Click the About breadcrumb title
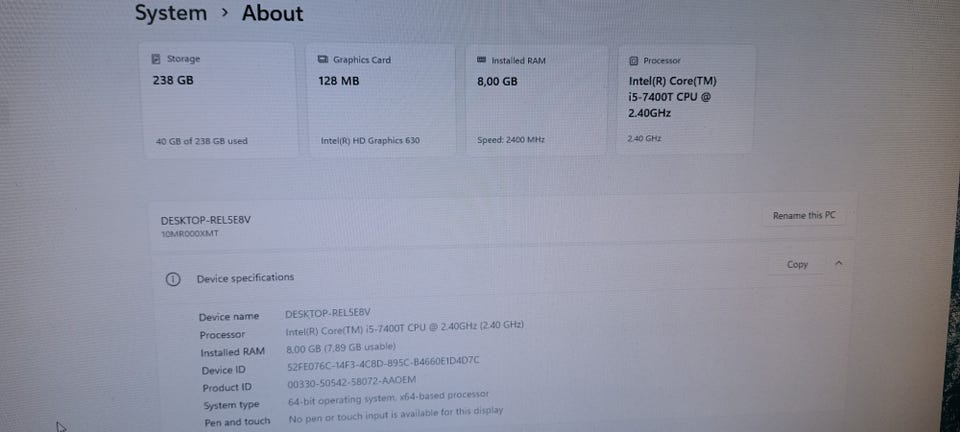Viewport: 960px width, 432px height. 272,13
